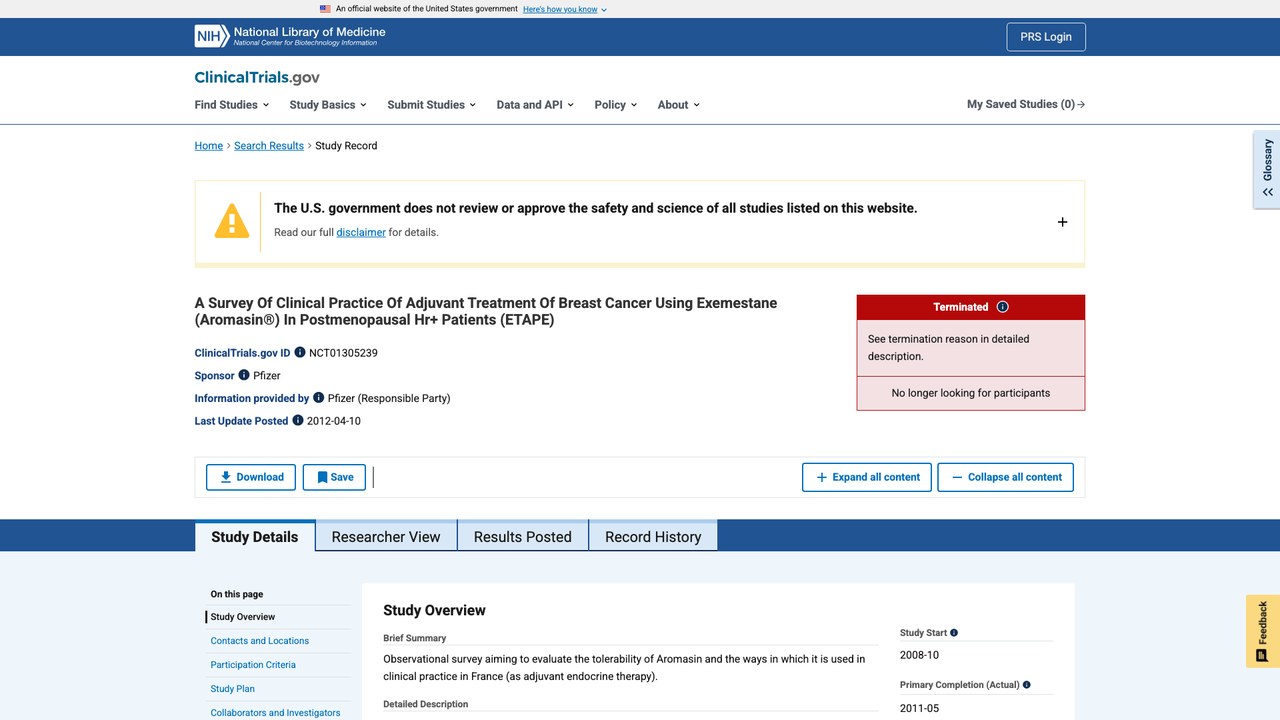Select Study Overview in On this page list

pos(243,617)
